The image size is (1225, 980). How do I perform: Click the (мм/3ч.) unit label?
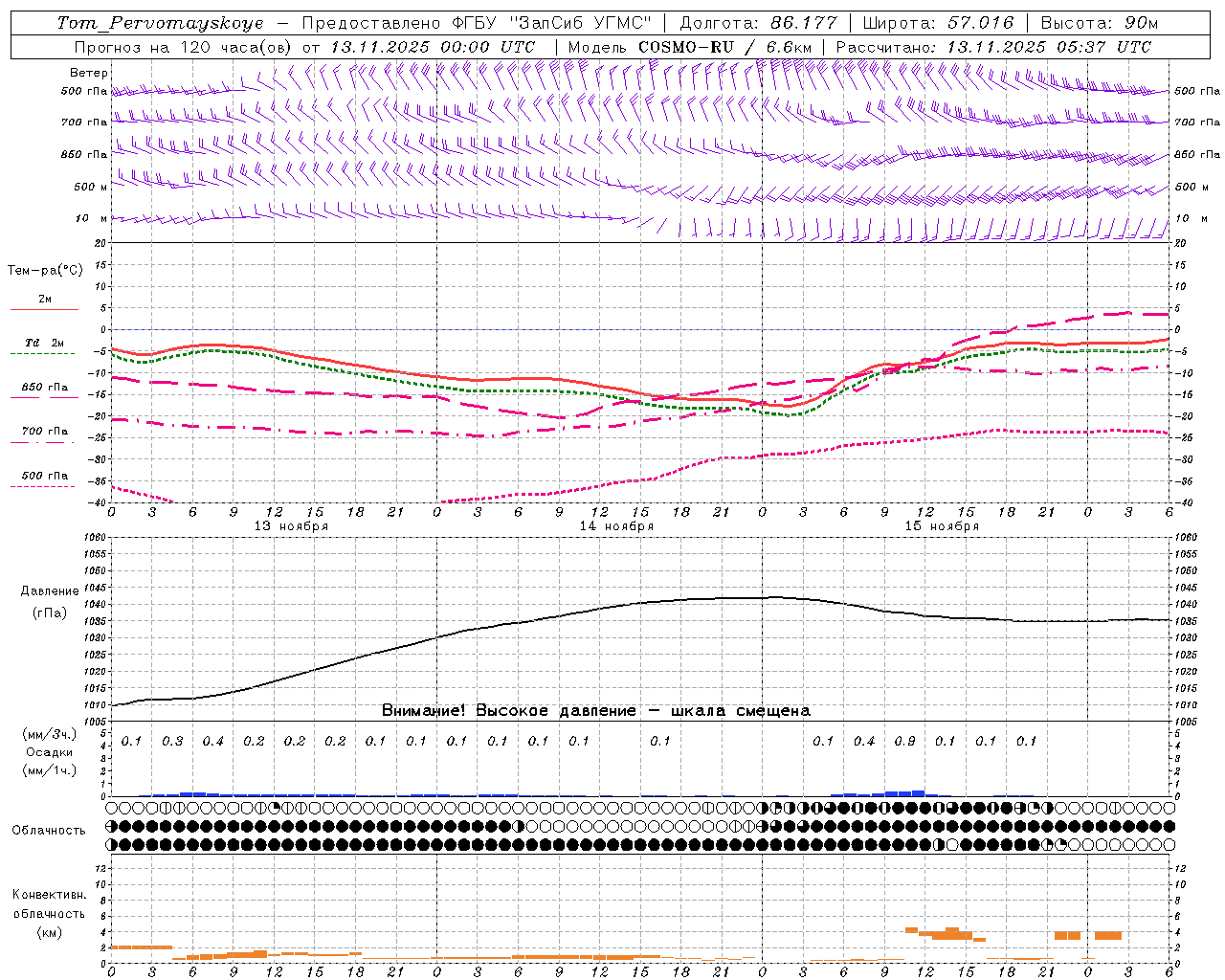(50, 734)
